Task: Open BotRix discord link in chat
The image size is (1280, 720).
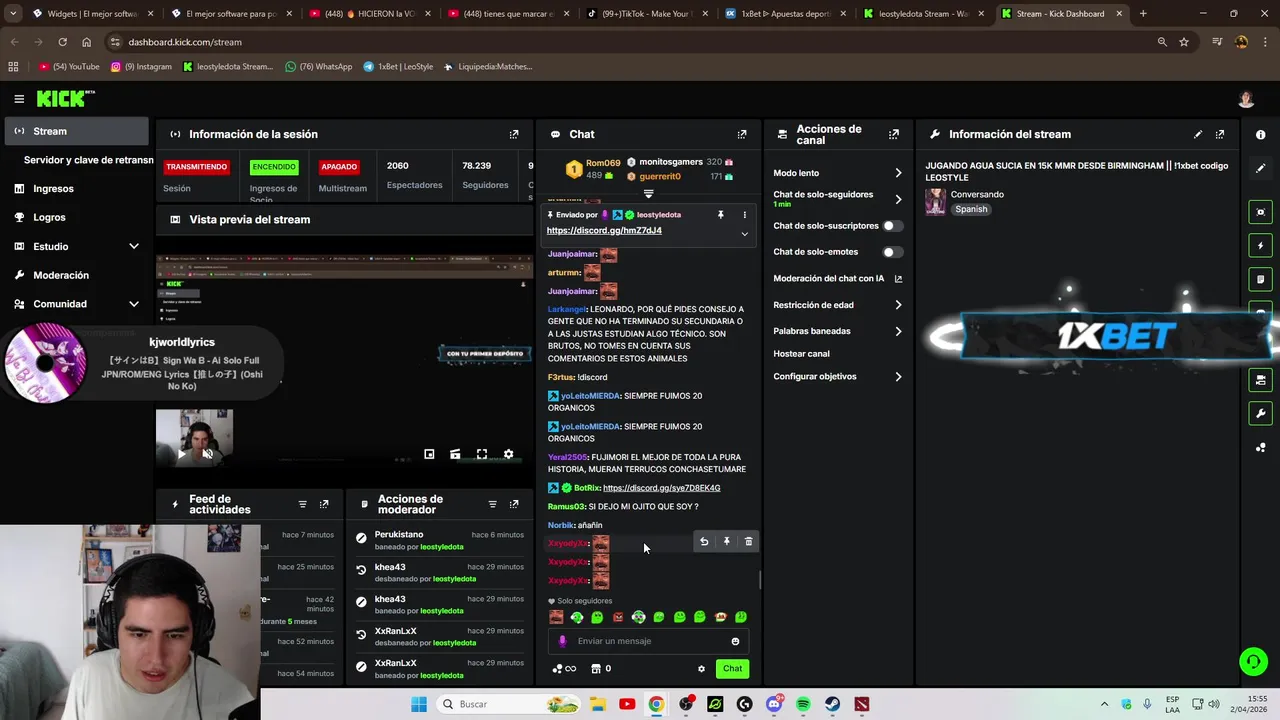Action: coord(661,488)
